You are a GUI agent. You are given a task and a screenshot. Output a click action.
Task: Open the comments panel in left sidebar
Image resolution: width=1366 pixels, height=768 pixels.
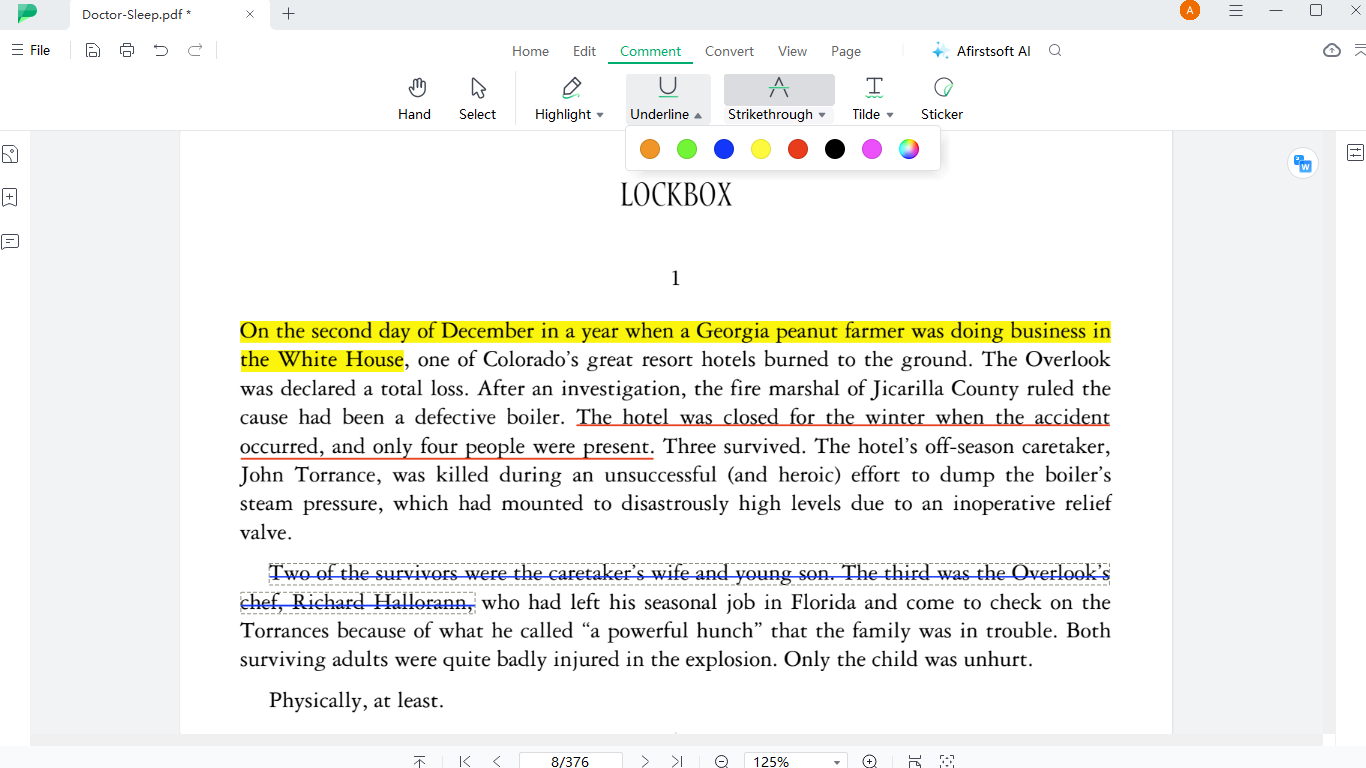[10, 242]
